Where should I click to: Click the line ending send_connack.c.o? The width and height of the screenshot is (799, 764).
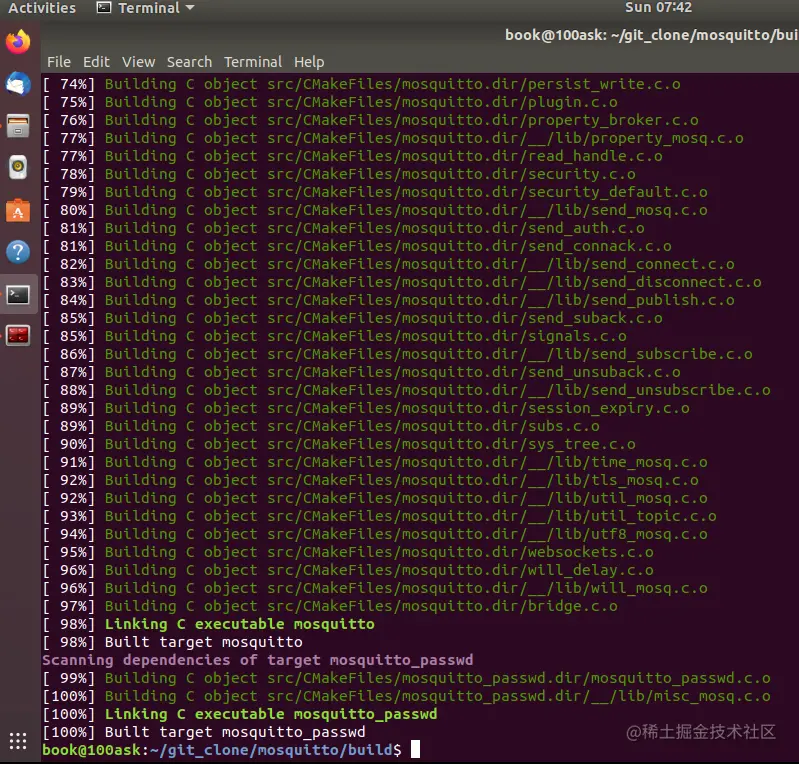click(357, 246)
